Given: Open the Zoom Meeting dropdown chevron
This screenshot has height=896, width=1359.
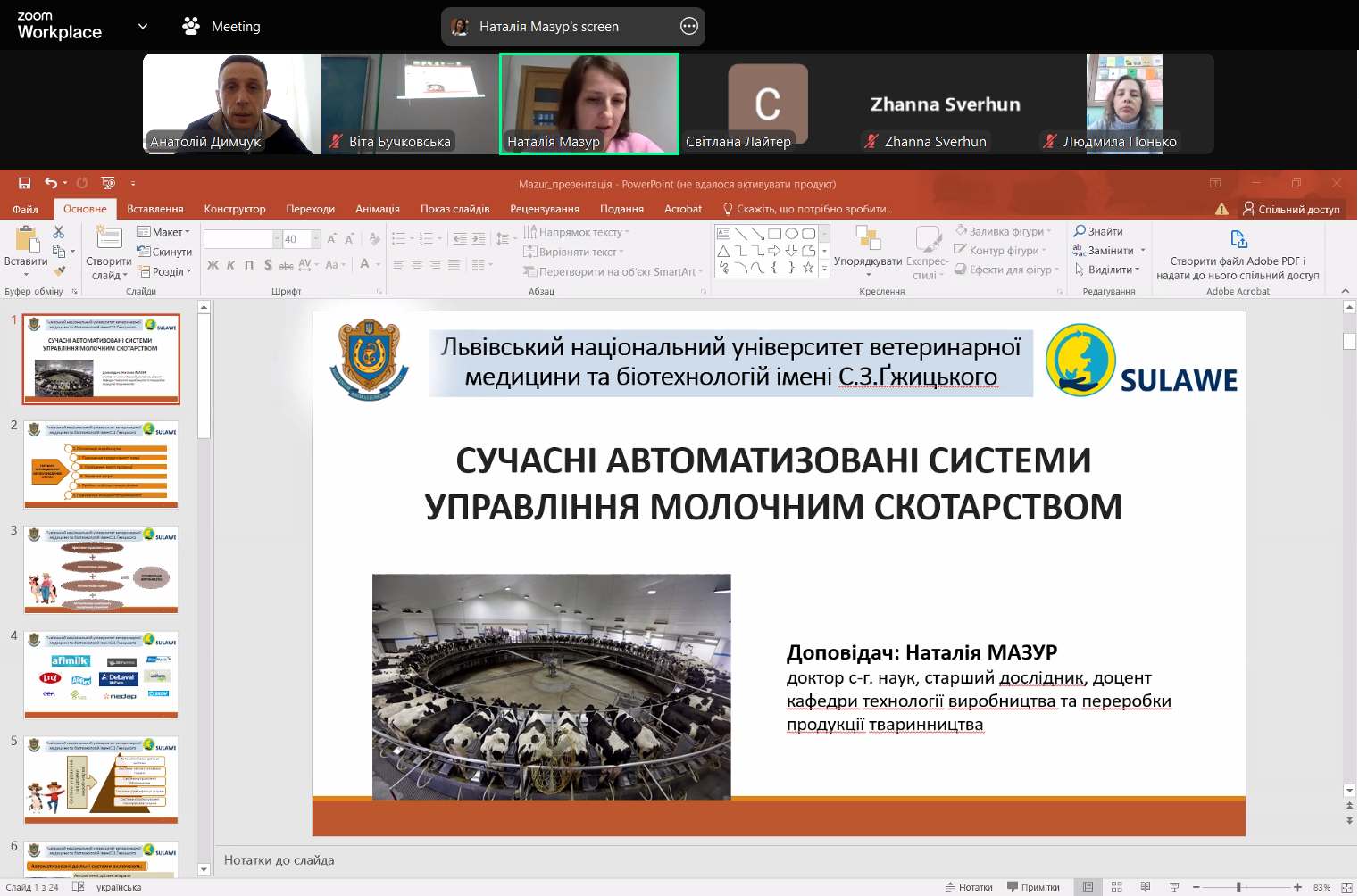Looking at the screenshot, I should click(x=143, y=27).
